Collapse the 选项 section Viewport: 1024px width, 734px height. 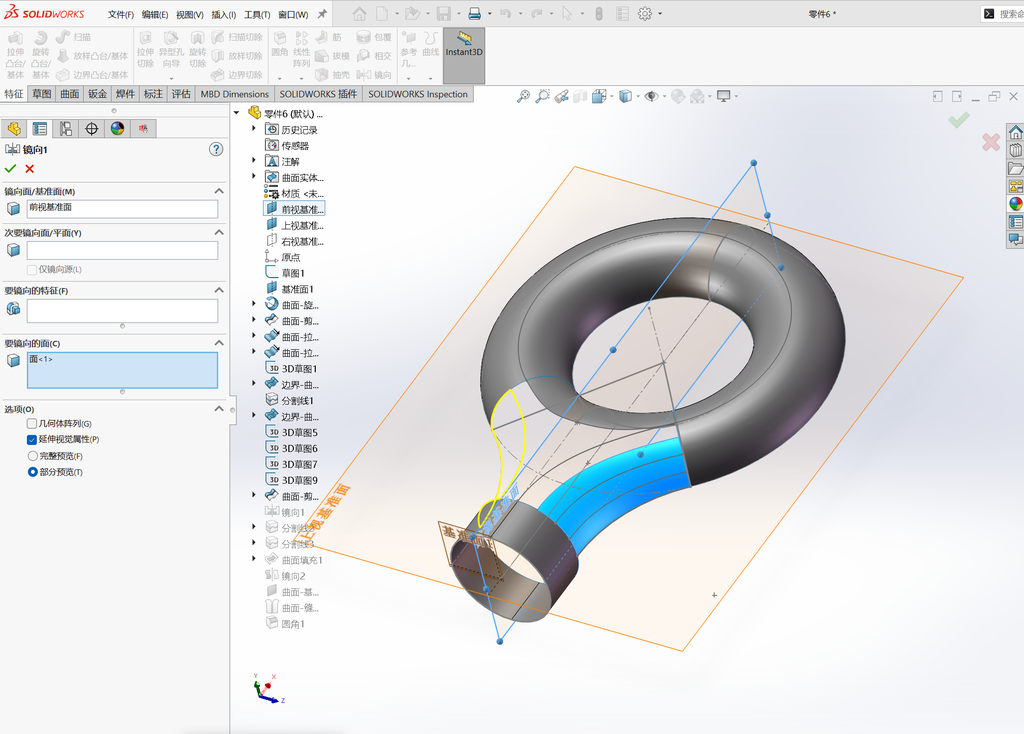click(x=219, y=409)
